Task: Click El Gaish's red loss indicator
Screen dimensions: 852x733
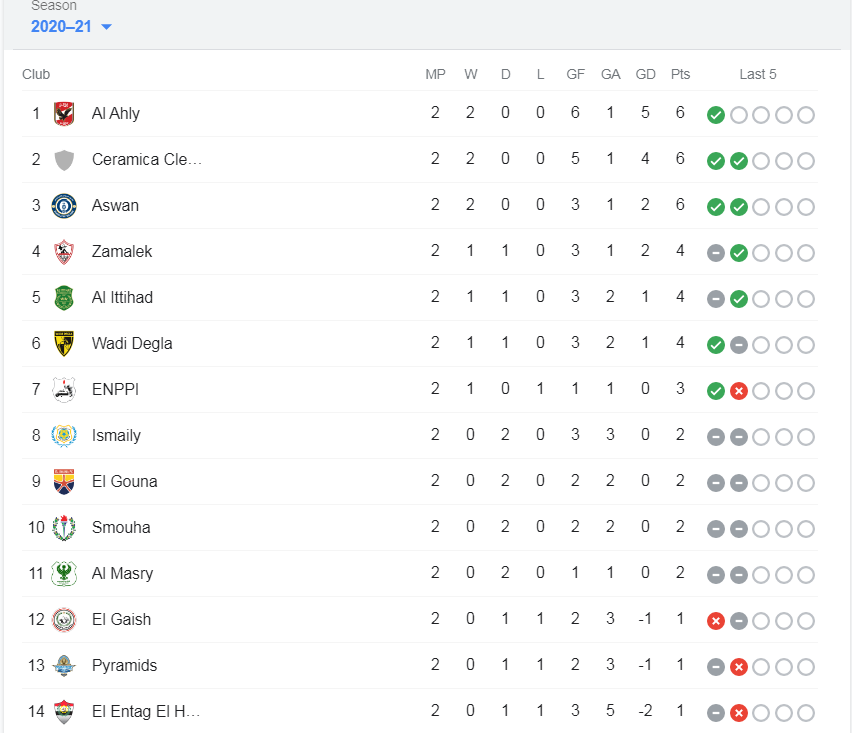Action: (716, 621)
